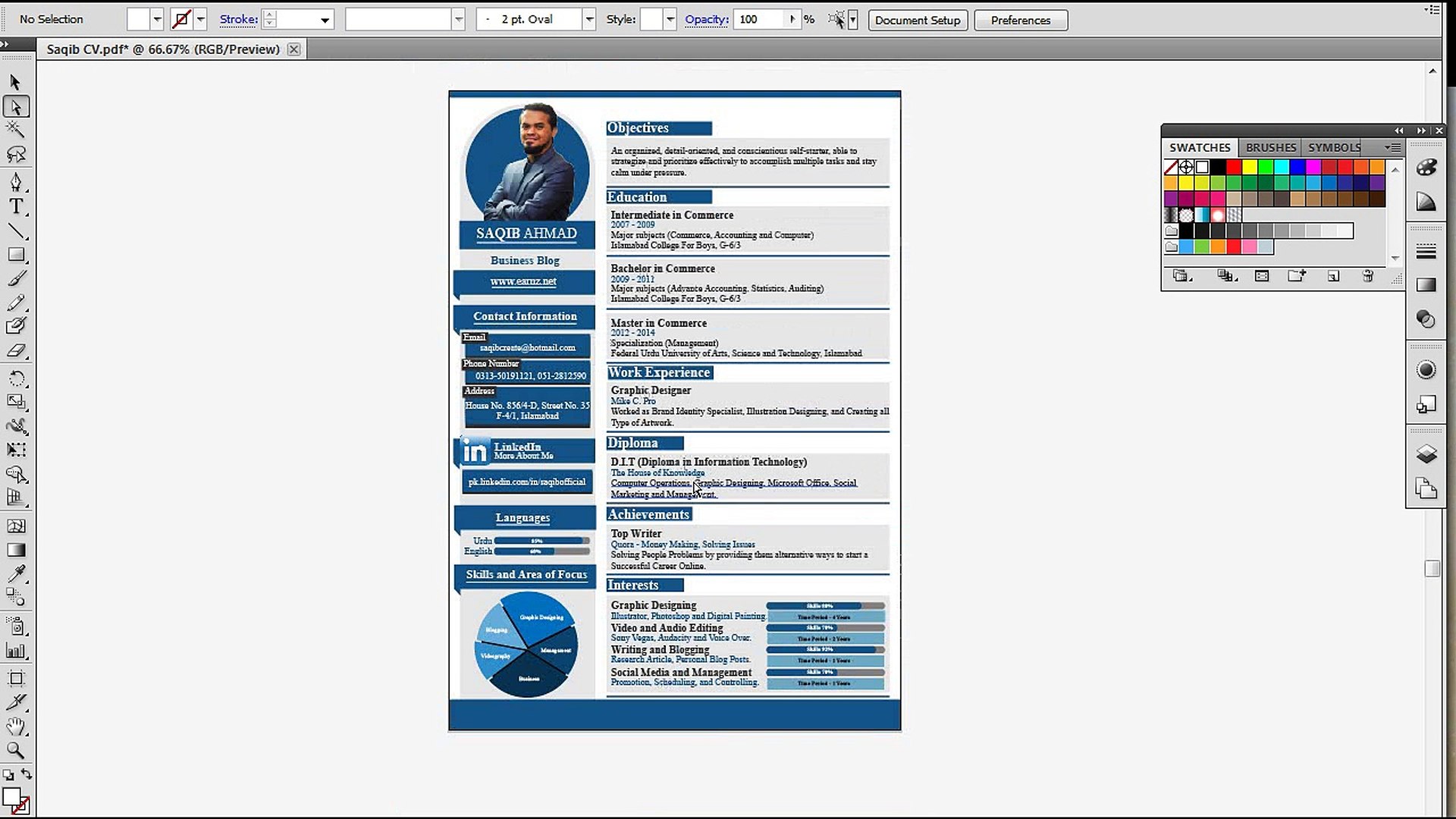Expand the Stroke weight dropdown

tap(325, 20)
